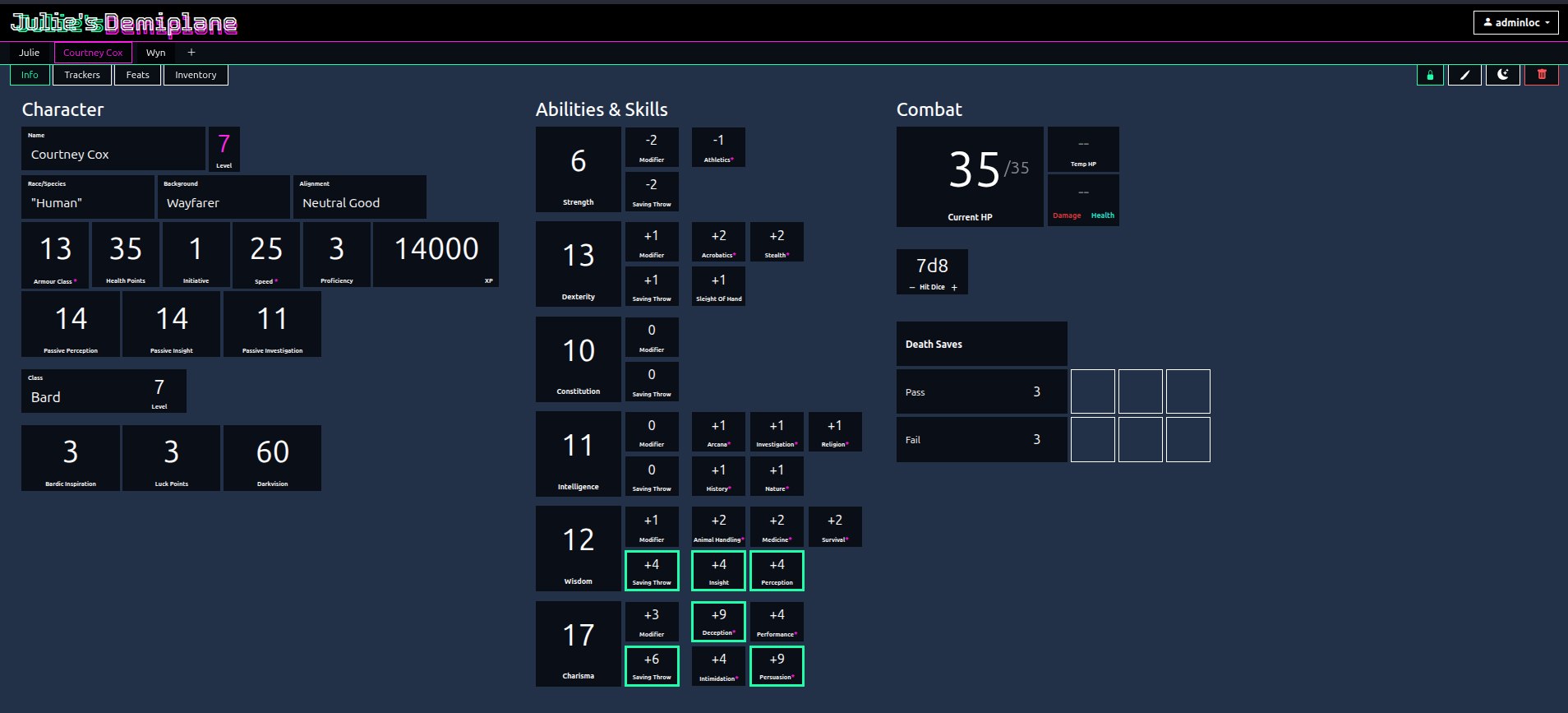1568x713 pixels.
Task: Click the Courtney Cox name field
Action: coord(113,148)
